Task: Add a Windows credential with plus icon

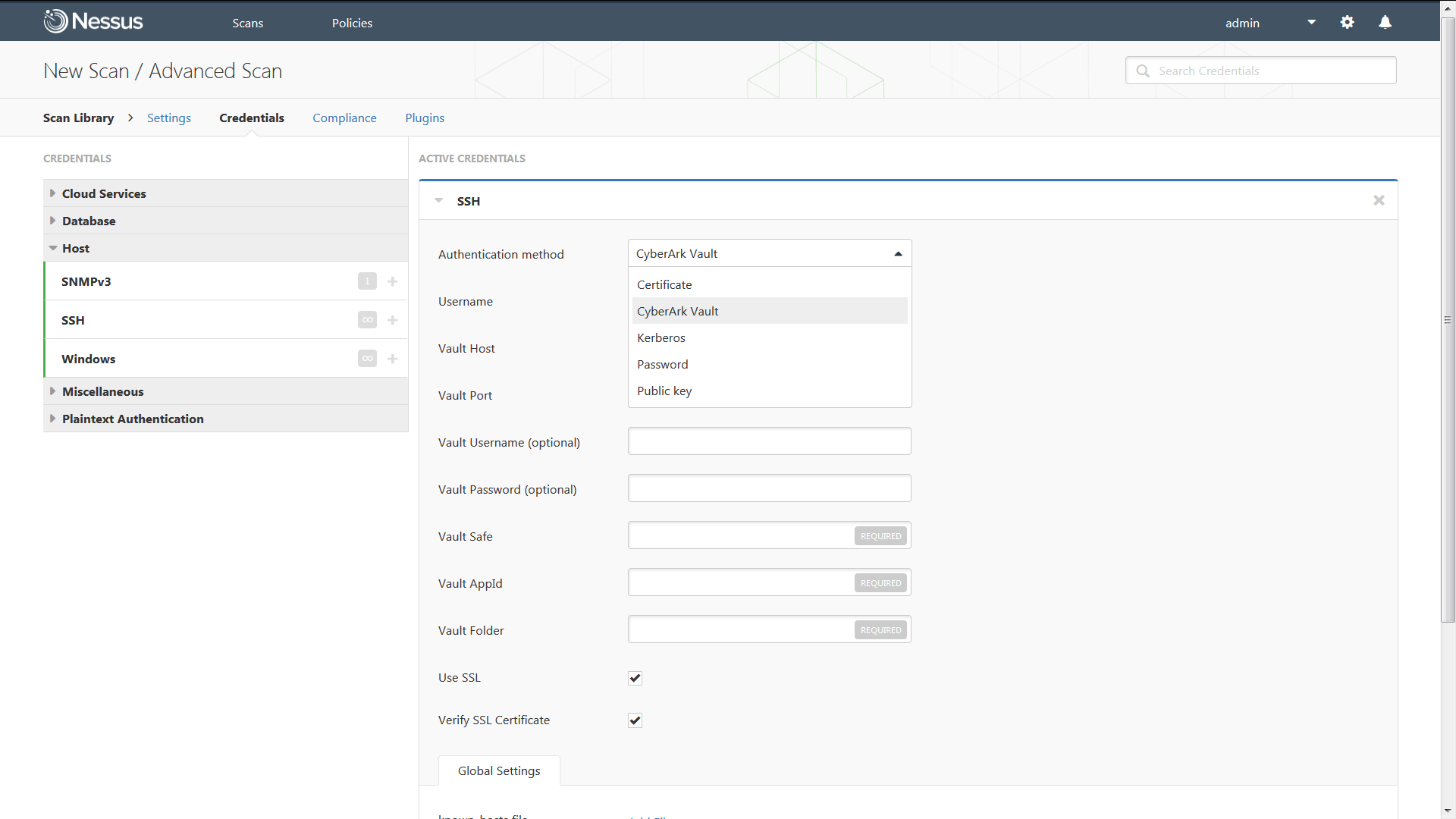Action: pyautogui.click(x=392, y=359)
